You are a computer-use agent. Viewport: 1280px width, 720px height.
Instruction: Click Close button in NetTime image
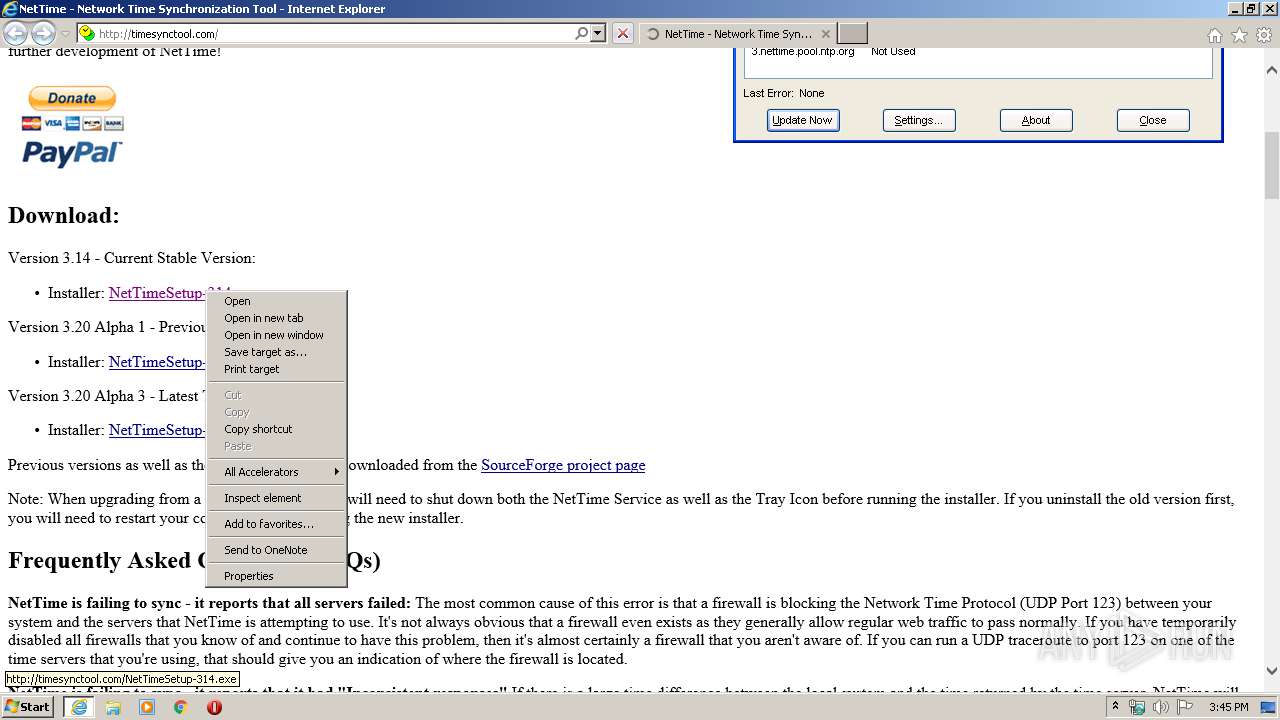(1153, 120)
